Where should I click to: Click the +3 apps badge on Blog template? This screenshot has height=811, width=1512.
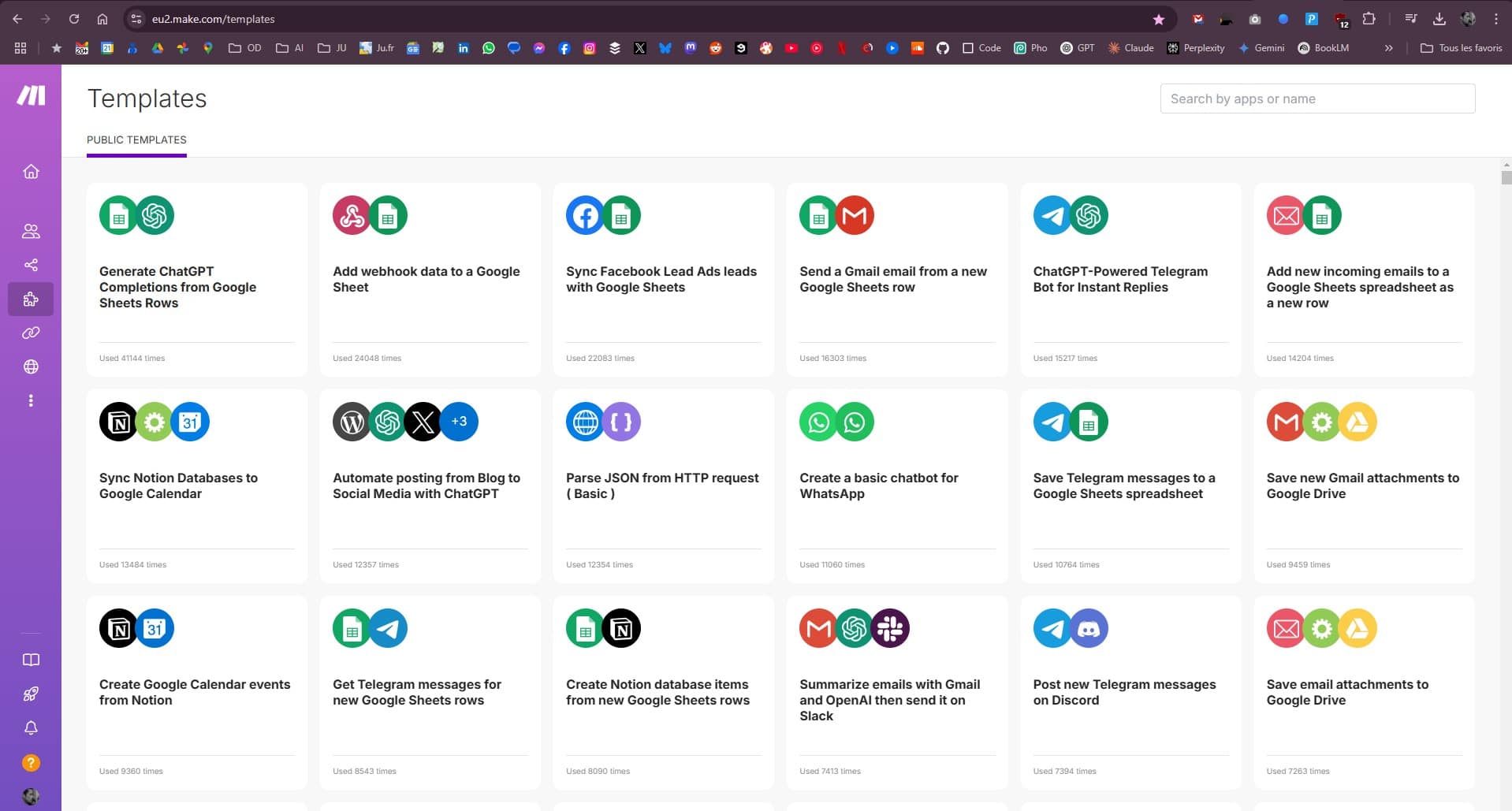[x=459, y=422]
